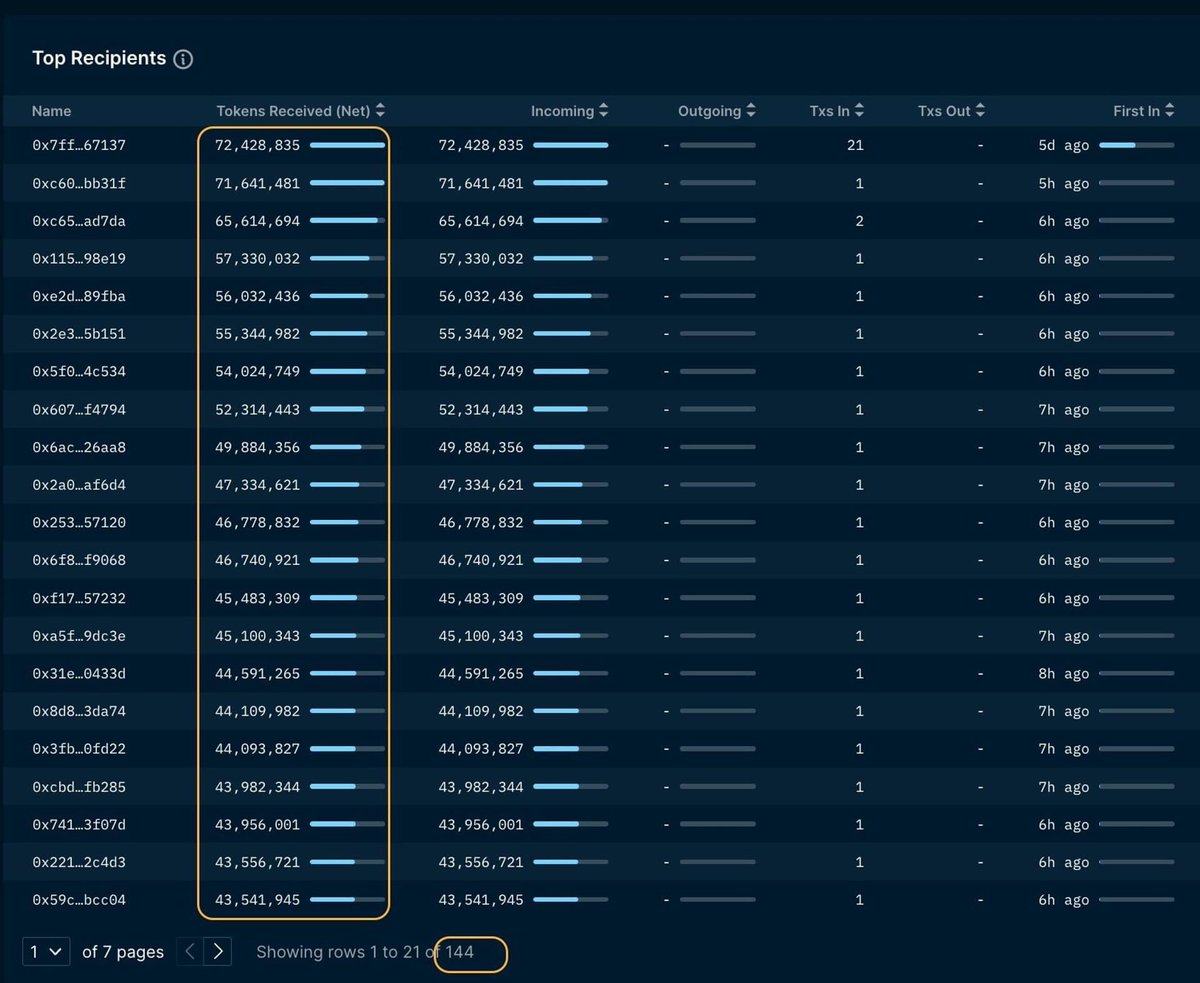Viewport: 1200px width, 983px height.
Task: Click Incoming bar for 0x59c…bcc04
Action: coord(570,900)
